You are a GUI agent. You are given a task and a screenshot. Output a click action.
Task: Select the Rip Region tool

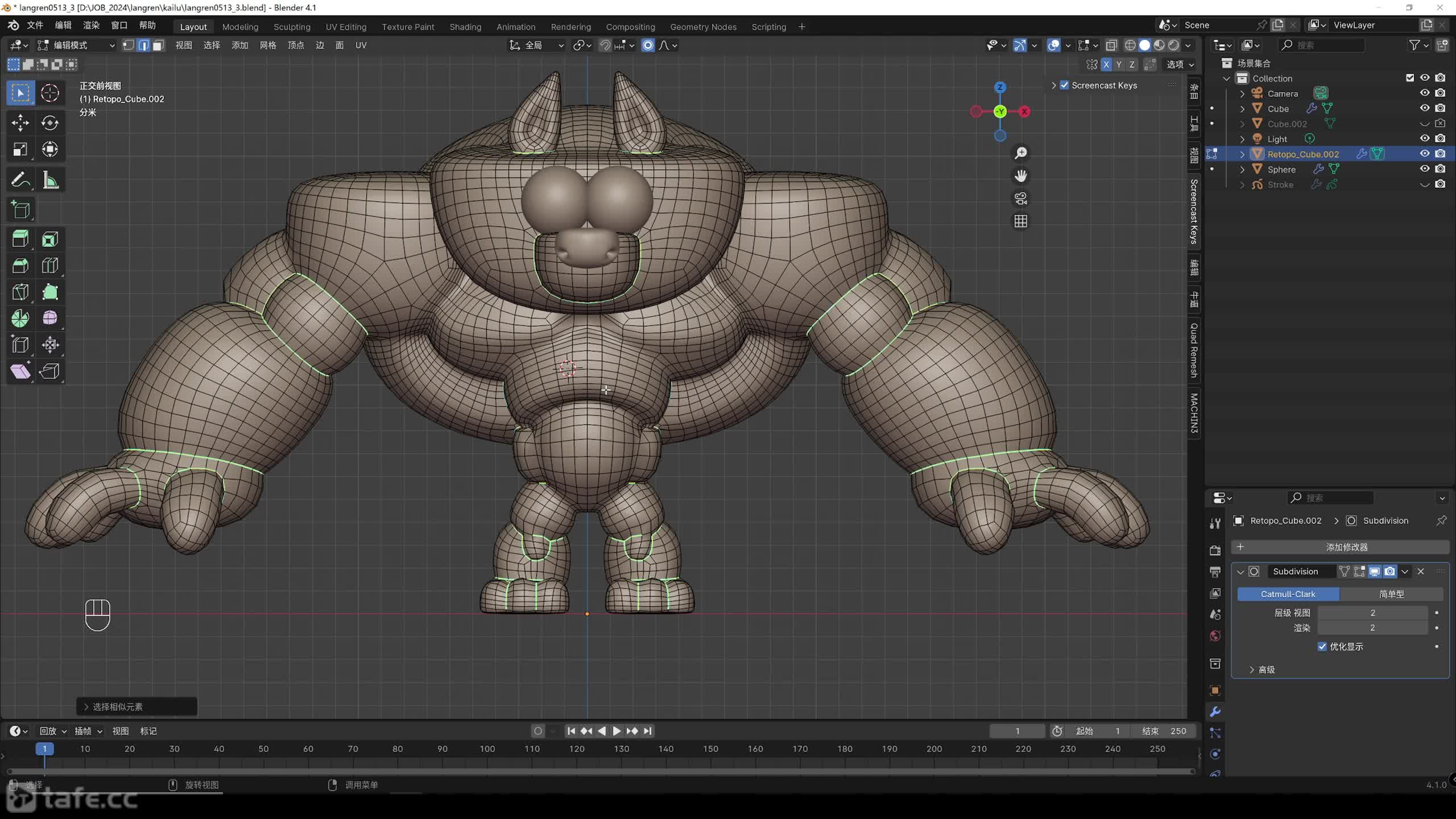pos(50,371)
